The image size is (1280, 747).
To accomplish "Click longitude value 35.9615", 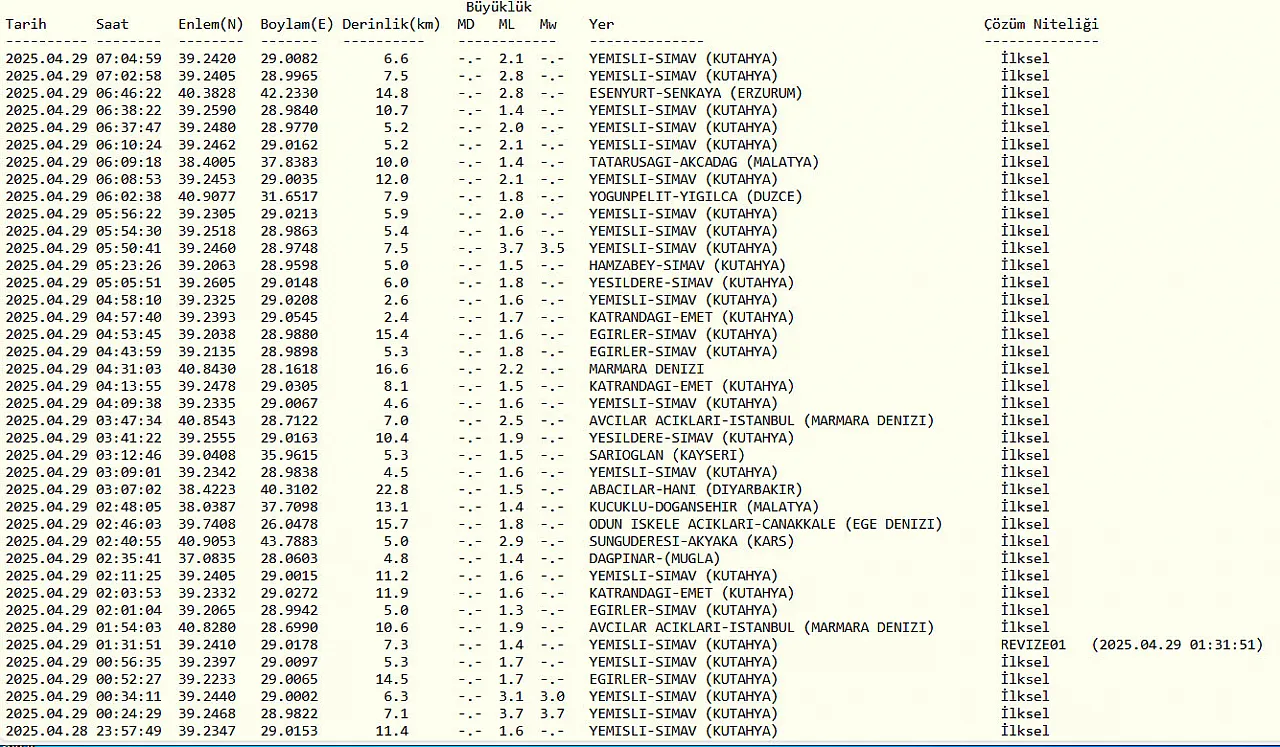I will [x=289, y=455].
